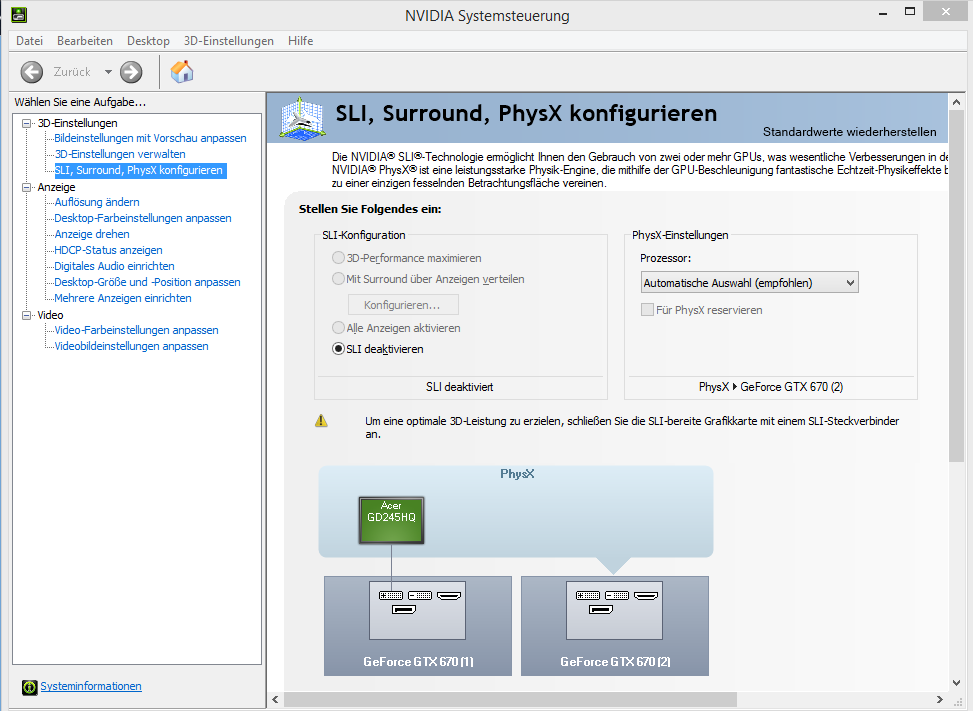Close the NVIDIA Systemsteuerung window
Screen dimensions: 973x711
(x=946, y=12)
